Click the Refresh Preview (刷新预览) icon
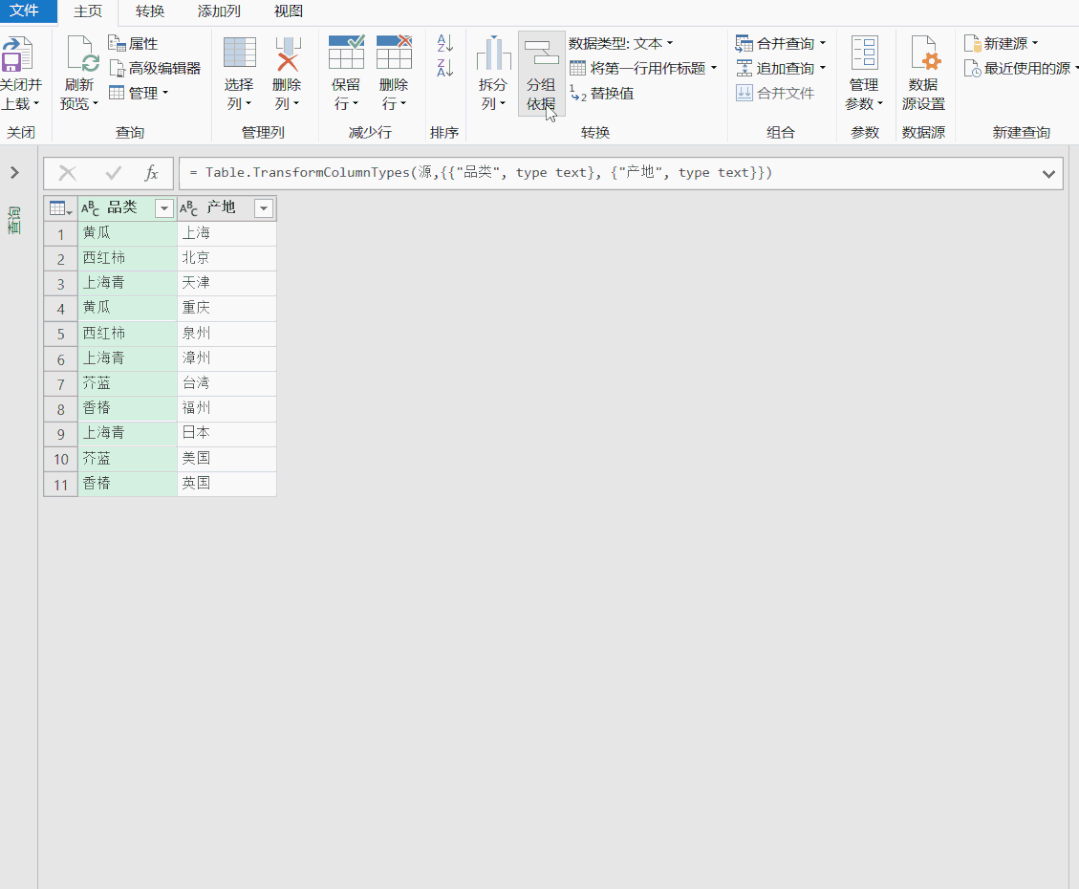 (x=81, y=54)
